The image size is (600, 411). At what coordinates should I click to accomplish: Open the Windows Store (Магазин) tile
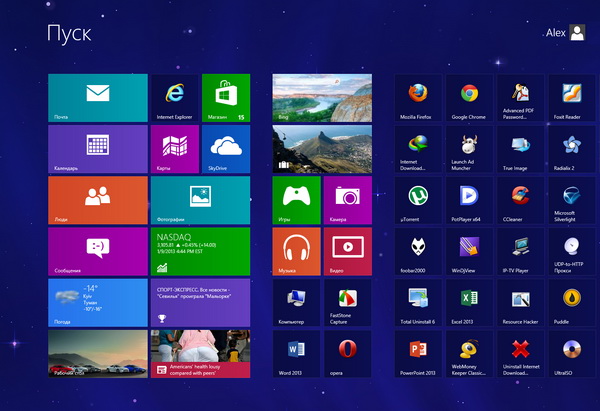pyautogui.click(x=225, y=97)
